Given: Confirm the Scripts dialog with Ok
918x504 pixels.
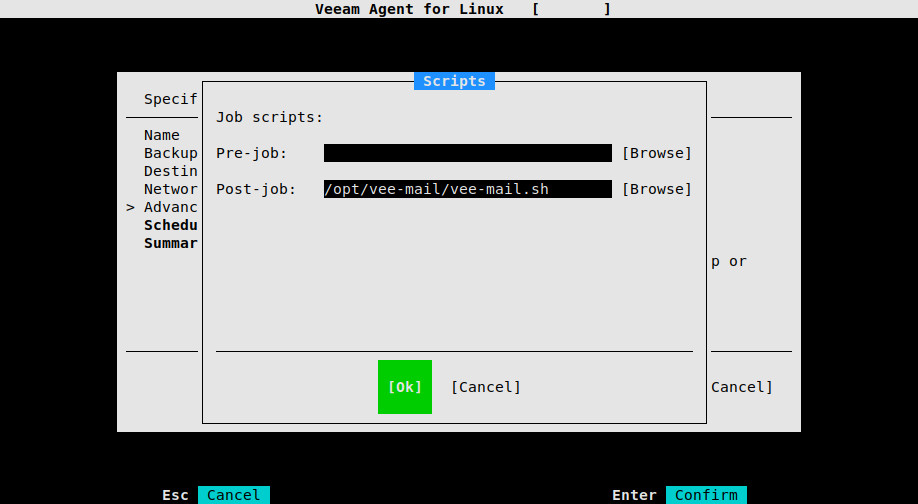Looking at the screenshot, I should click(x=405, y=387).
